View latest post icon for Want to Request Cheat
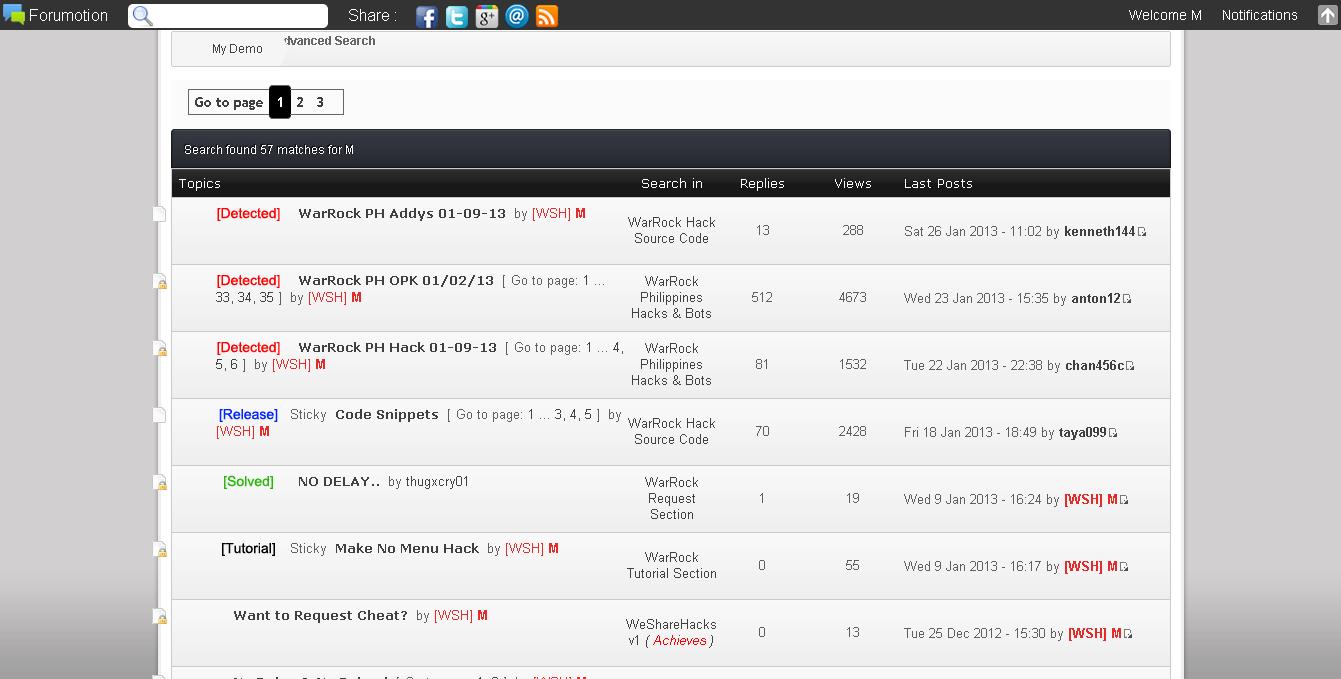 pos(1129,634)
